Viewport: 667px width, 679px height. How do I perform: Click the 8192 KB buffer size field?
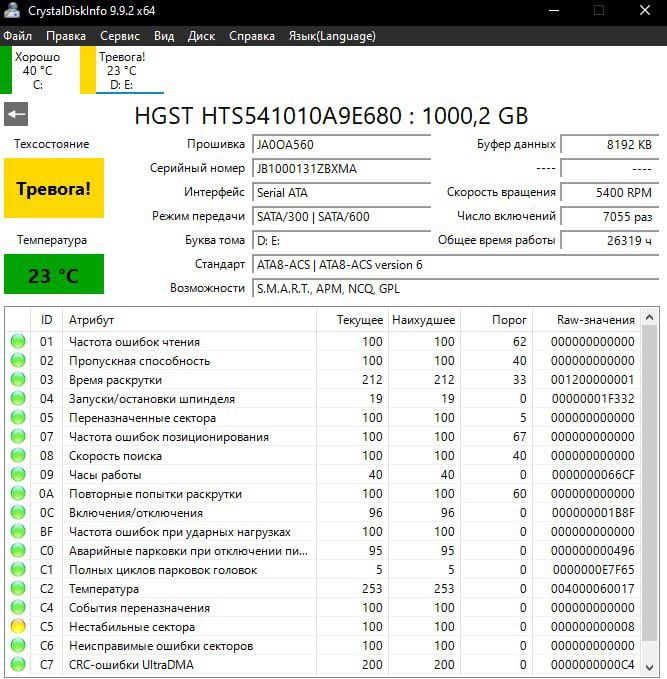(610, 145)
